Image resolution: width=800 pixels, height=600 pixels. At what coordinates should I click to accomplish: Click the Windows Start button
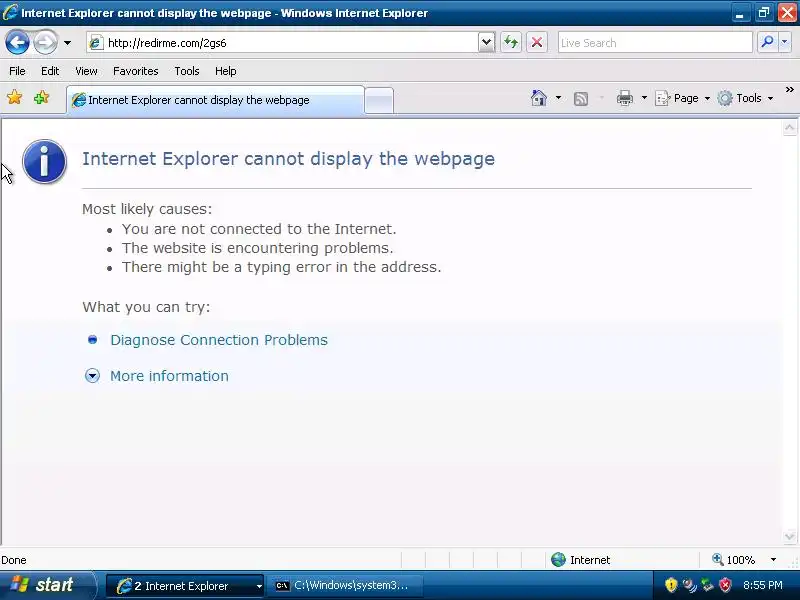pos(47,585)
